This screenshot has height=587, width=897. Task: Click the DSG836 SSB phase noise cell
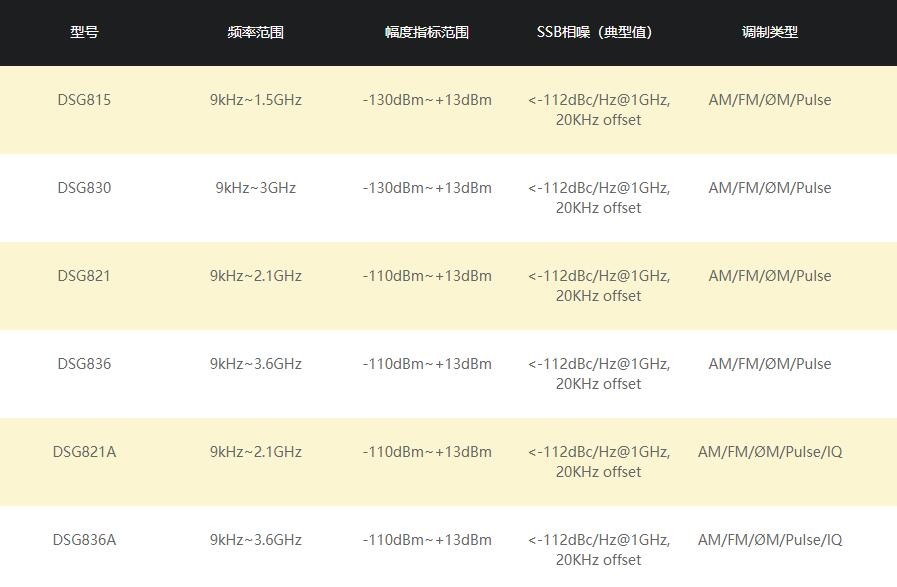(598, 374)
